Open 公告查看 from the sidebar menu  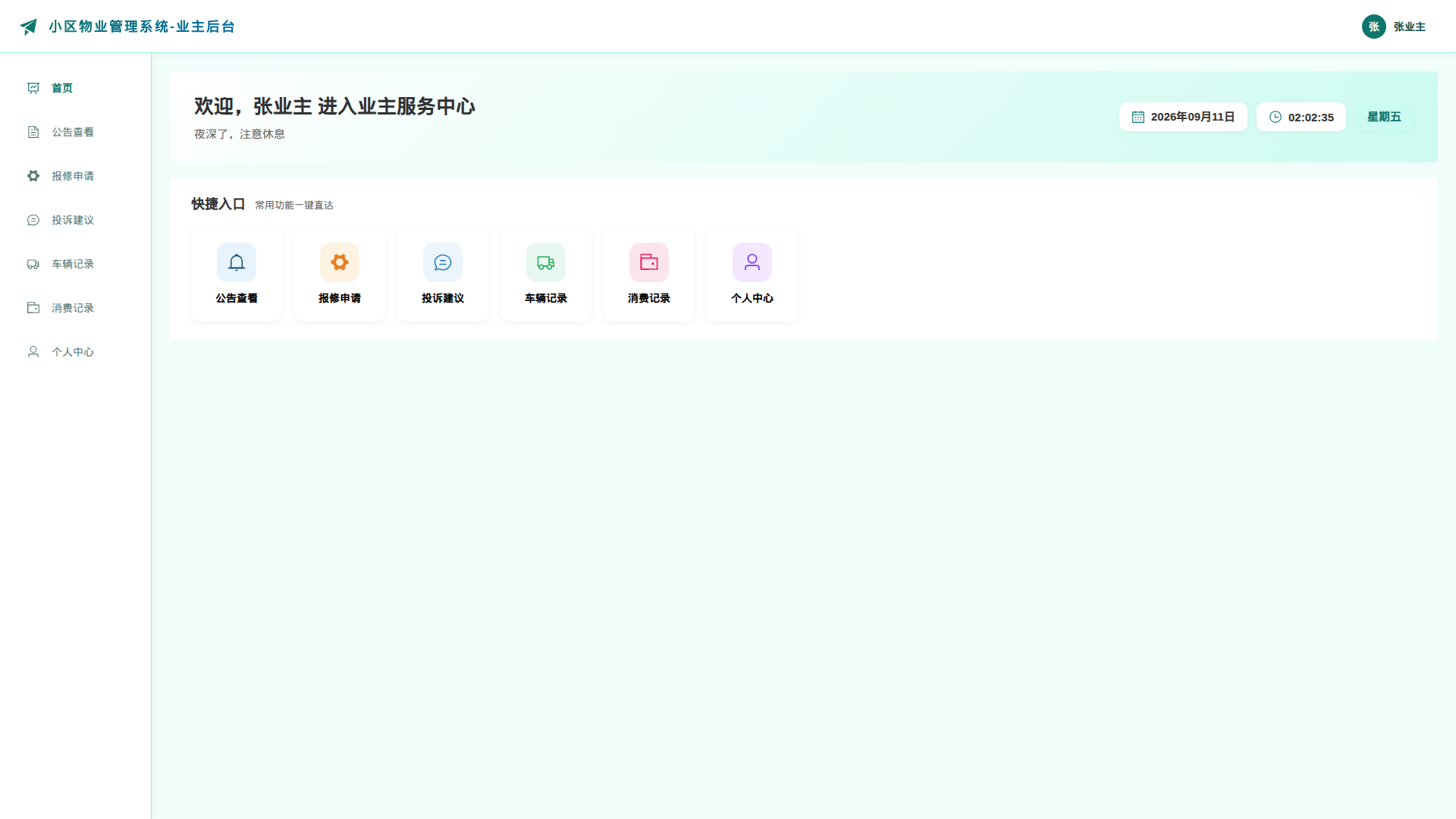click(x=76, y=132)
